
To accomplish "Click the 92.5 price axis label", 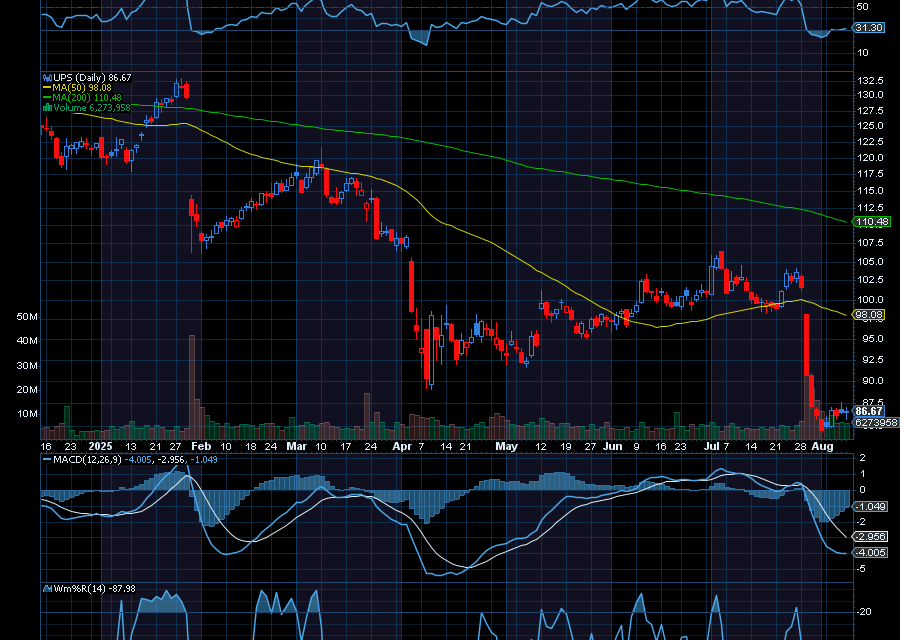I will tap(872, 359).
